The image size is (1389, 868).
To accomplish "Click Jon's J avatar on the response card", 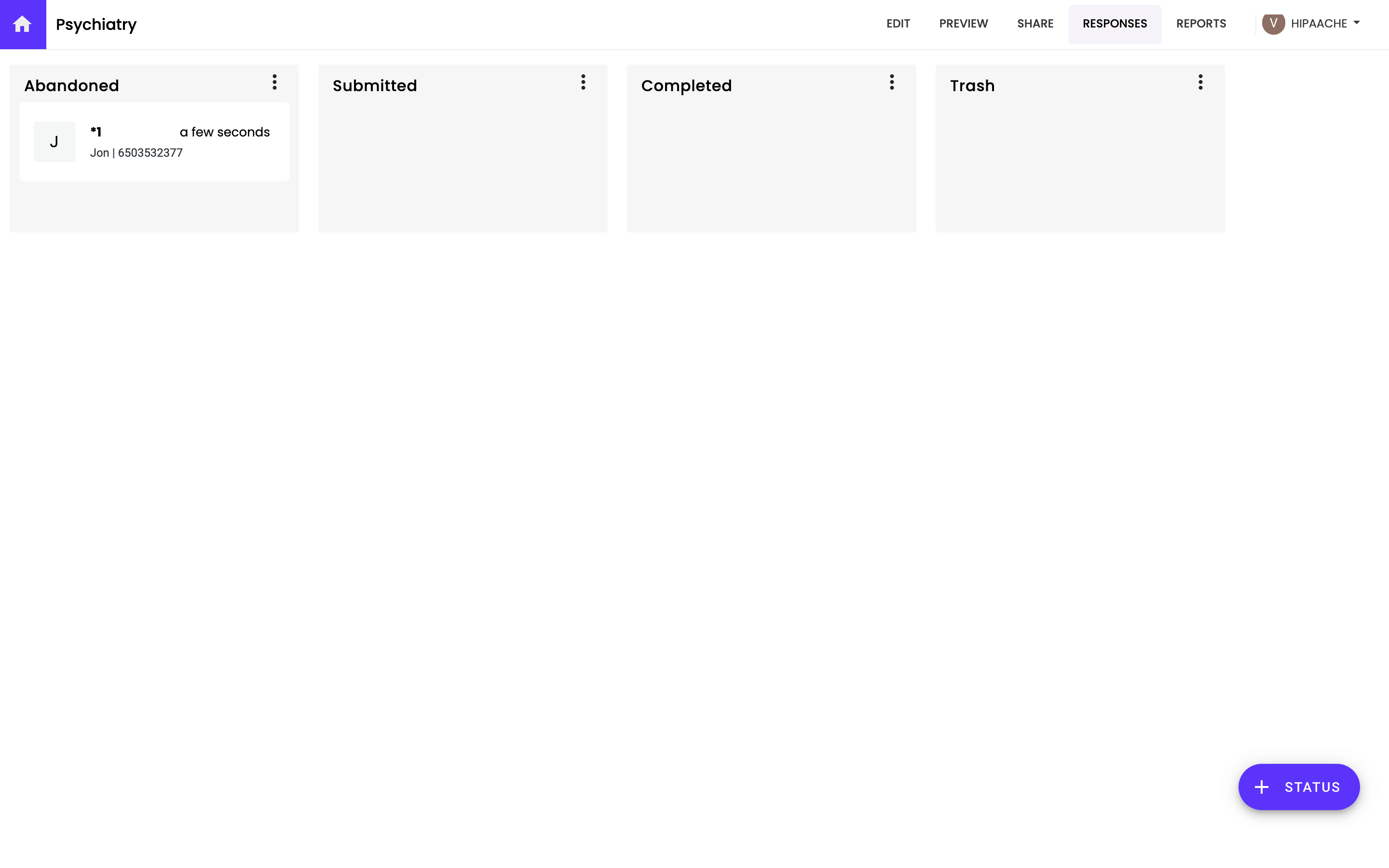I will pos(54,141).
